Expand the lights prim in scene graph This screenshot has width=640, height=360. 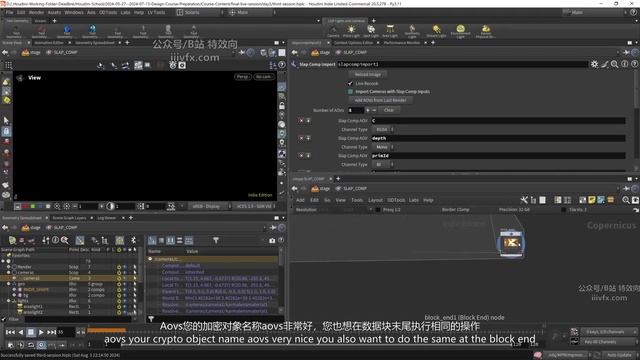[x=9, y=301]
